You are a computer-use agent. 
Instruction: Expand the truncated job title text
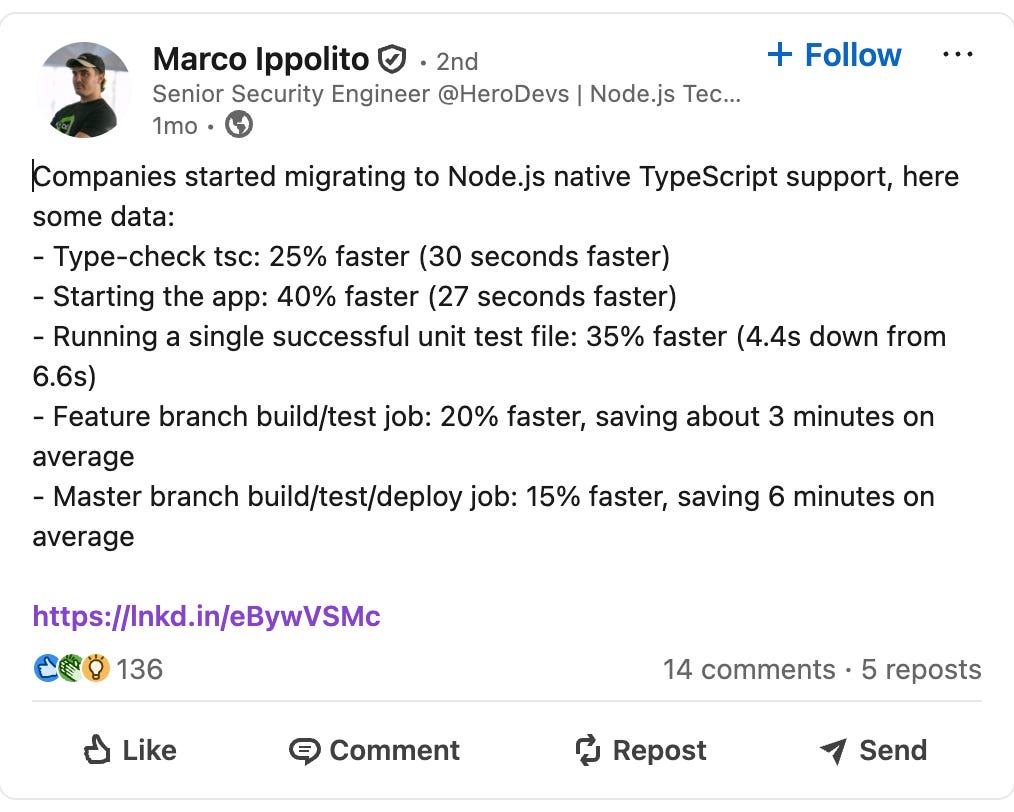click(731, 95)
